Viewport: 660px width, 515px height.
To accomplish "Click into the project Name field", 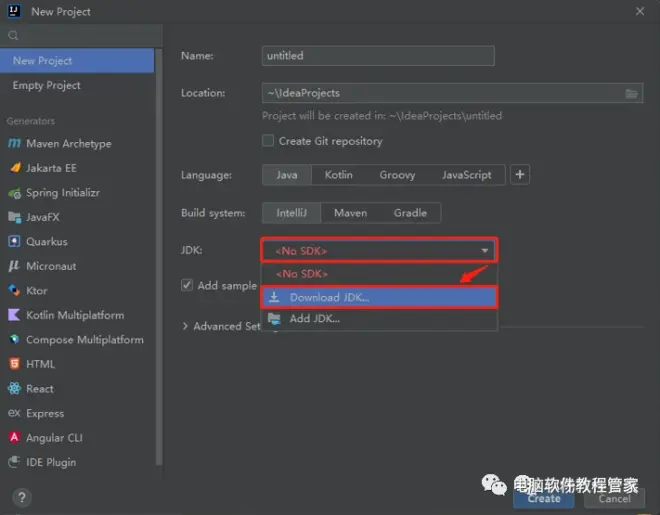I will coord(378,56).
